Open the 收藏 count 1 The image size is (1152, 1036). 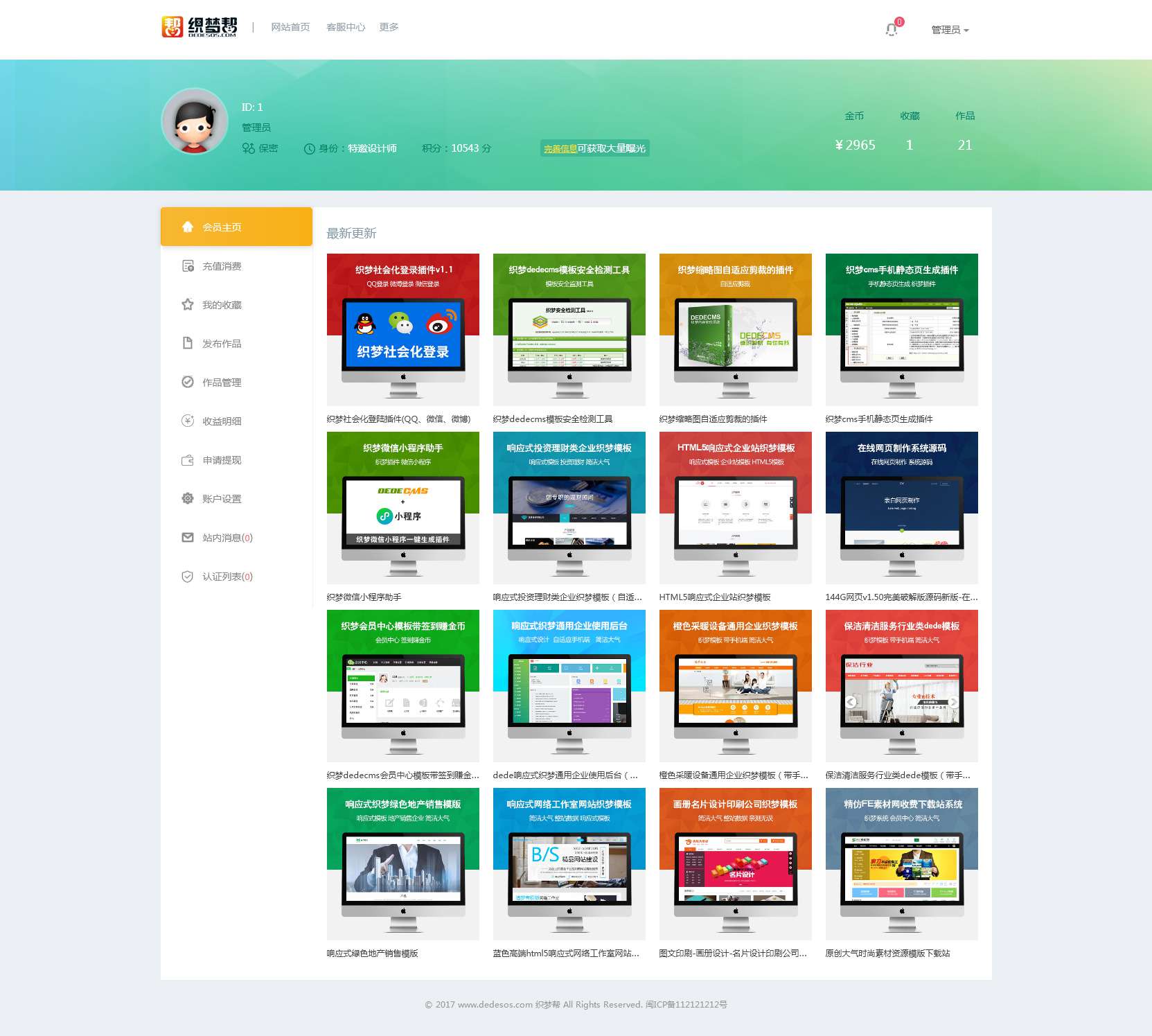pos(910,145)
